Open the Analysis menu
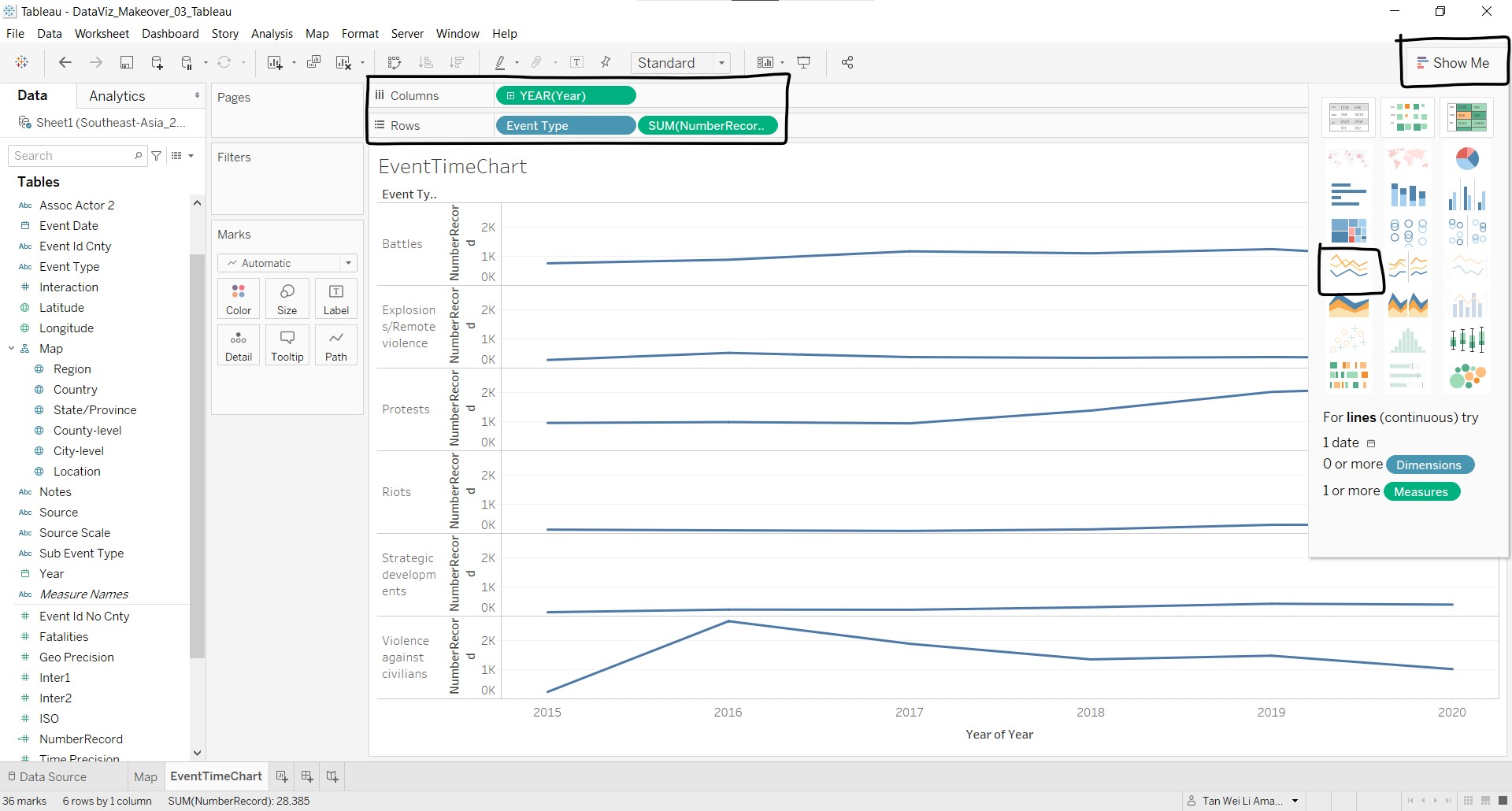The width and height of the screenshot is (1512, 811). point(272,34)
